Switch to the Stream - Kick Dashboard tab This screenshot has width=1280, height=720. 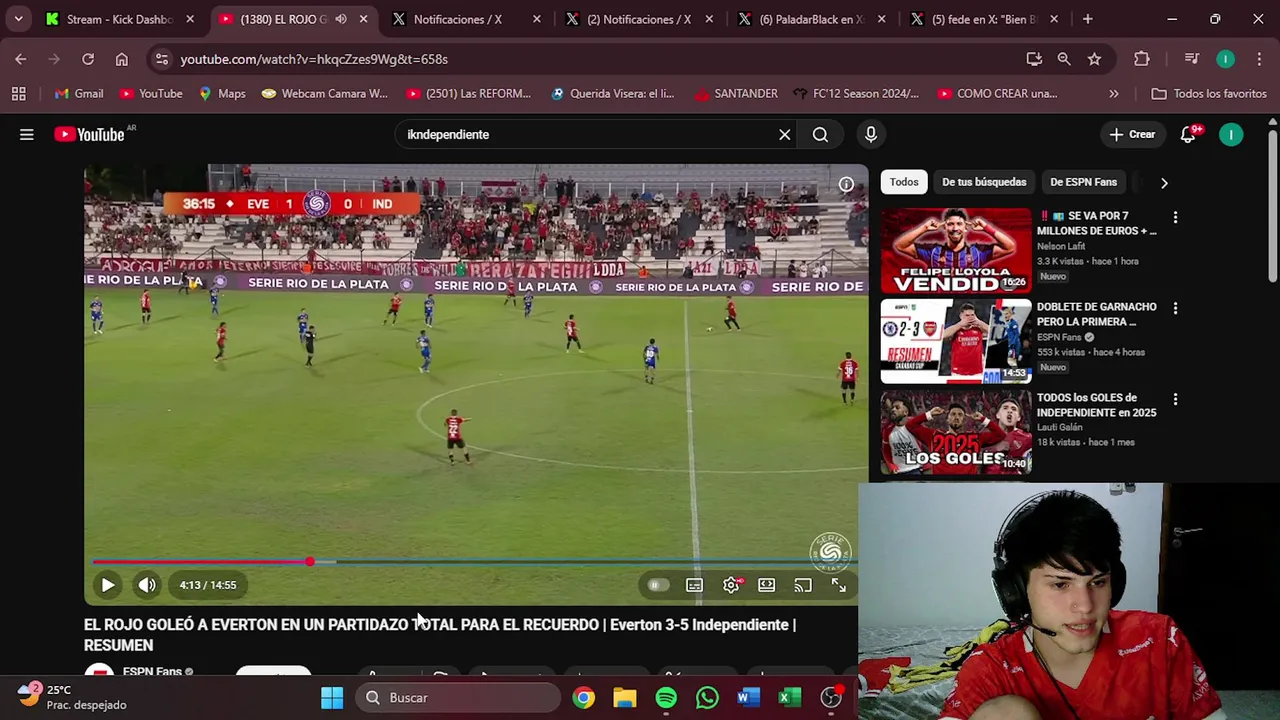[120, 19]
